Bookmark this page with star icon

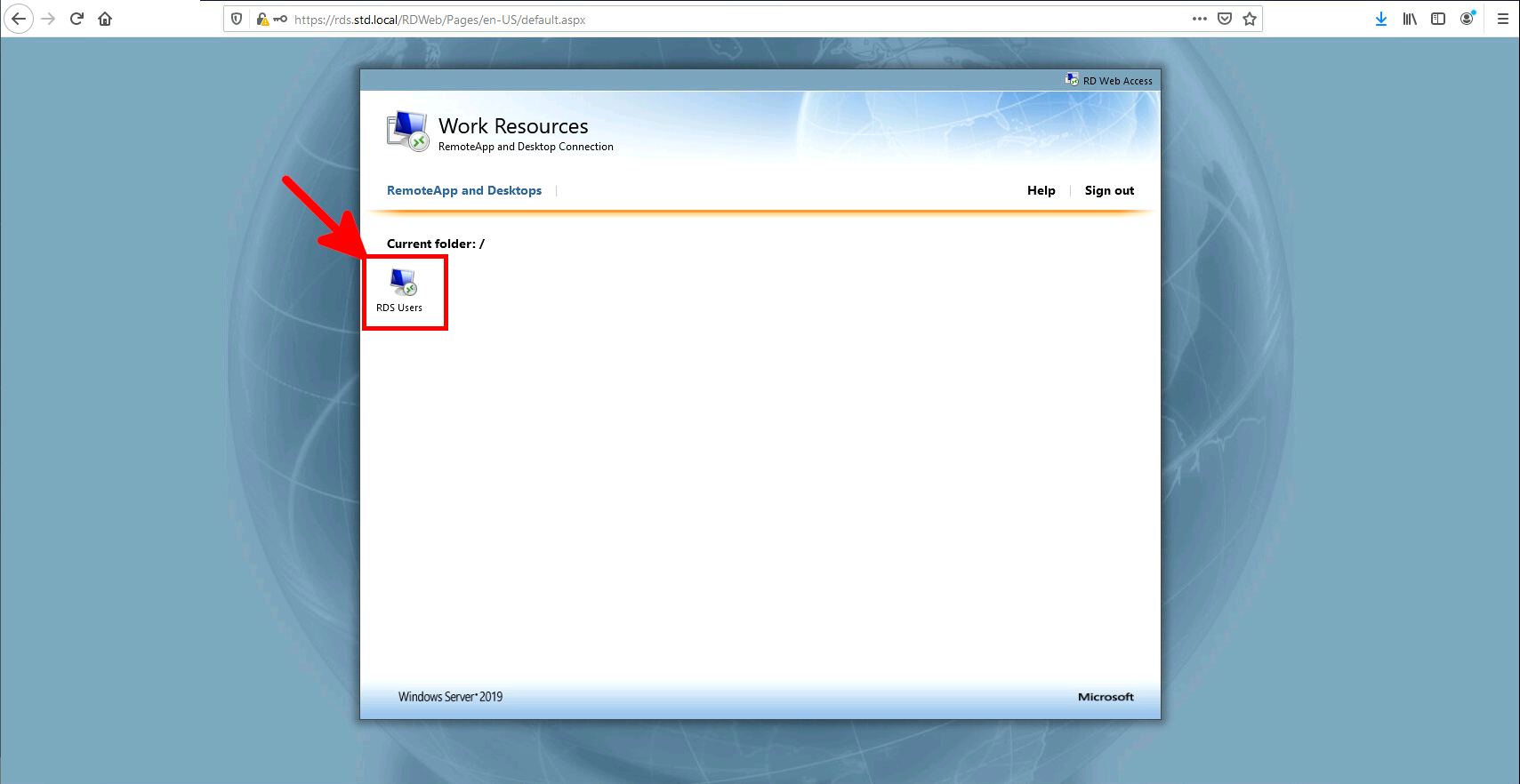coord(1250,19)
